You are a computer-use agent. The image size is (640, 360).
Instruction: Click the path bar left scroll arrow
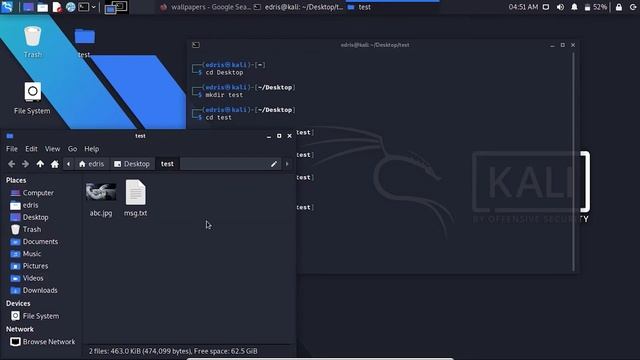click(69, 164)
